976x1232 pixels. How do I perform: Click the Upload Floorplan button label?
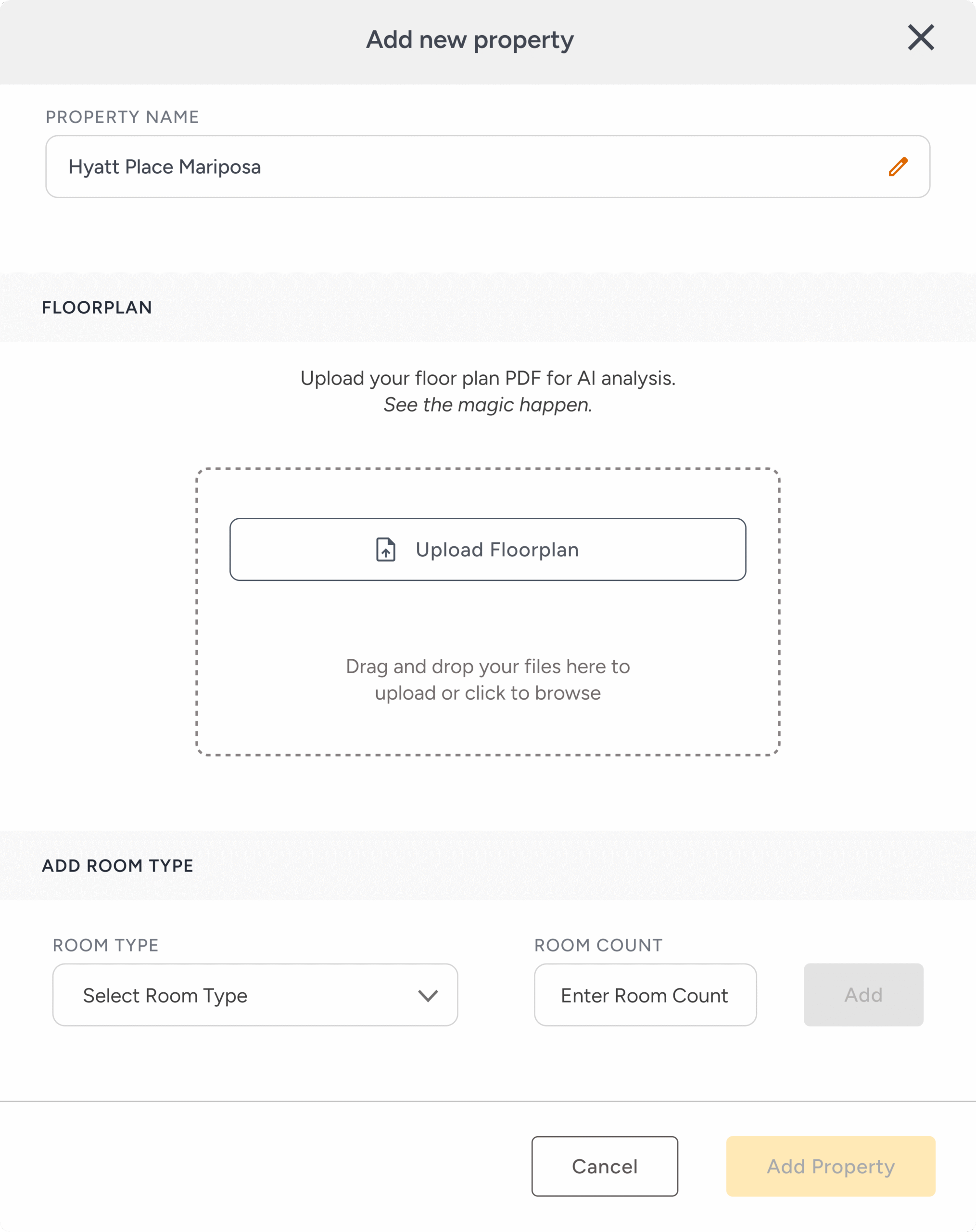pyautogui.click(x=497, y=550)
